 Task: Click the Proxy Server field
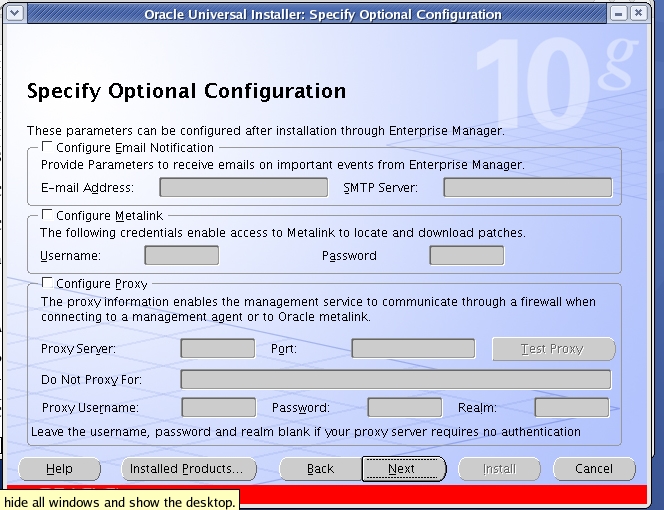tap(218, 348)
